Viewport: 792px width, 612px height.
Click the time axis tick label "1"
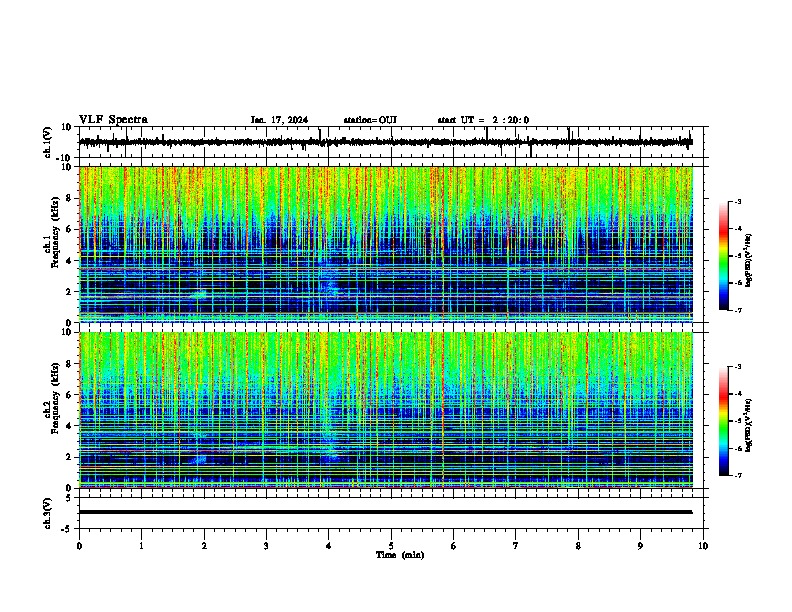(141, 546)
